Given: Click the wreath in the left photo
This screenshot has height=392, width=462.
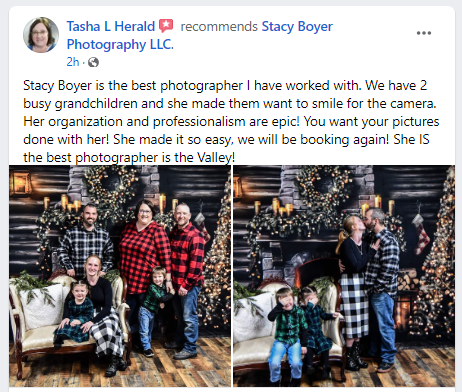Looking at the screenshot, I should pos(110,188).
